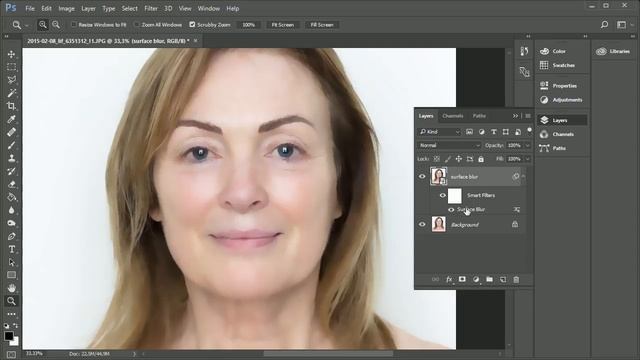Screen dimensions: 640x360
Task: Select the Horizontal Type tool
Action: (11, 249)
